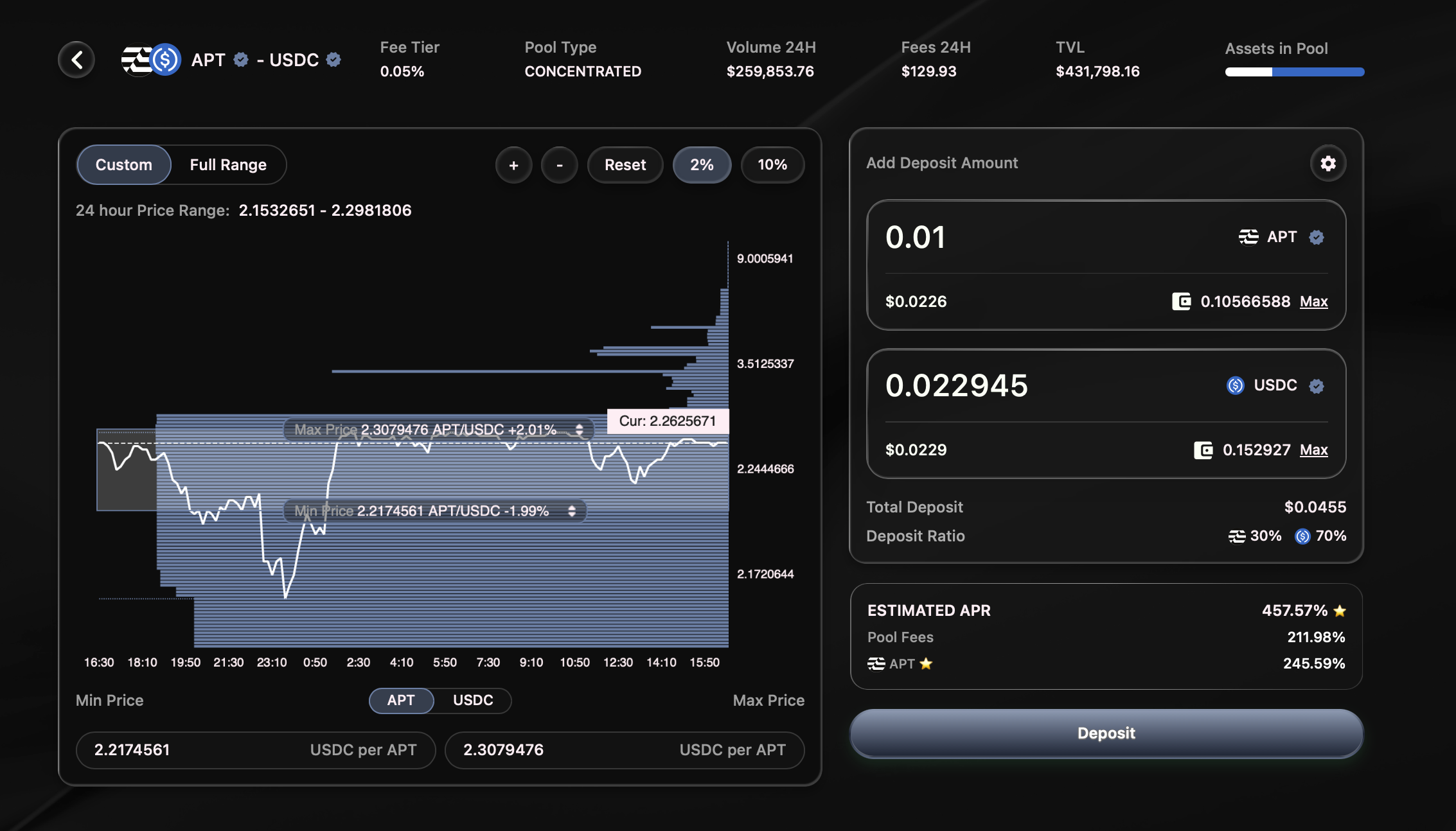Image resolution: width=1456 pixels, height=831 pixels.
Task: Click the star next to estimated APR
Action: 1340,611
